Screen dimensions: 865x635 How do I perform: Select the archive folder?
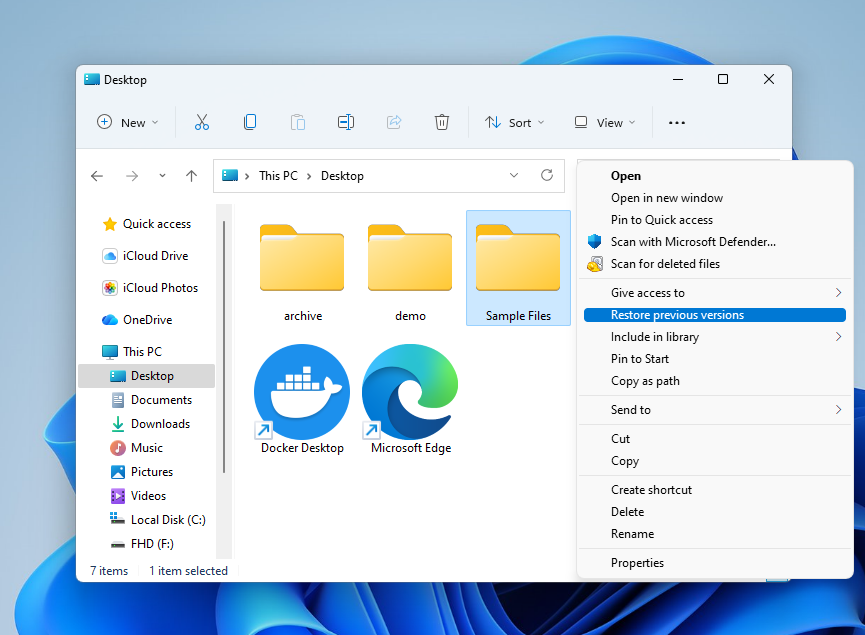tap(302, 269)
